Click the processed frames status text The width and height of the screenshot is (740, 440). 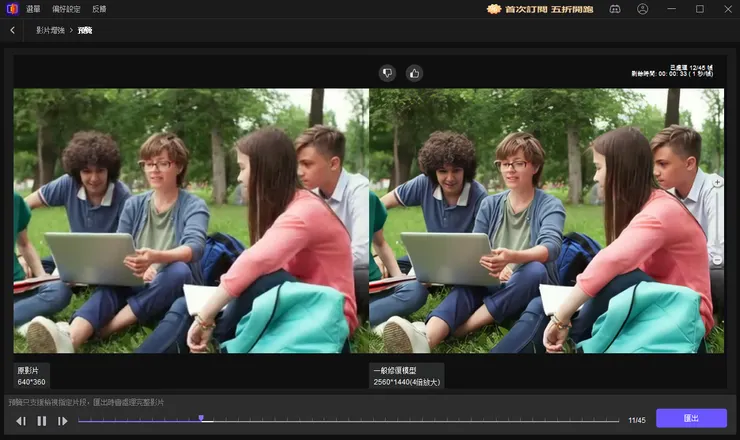[x=691, y=68]
